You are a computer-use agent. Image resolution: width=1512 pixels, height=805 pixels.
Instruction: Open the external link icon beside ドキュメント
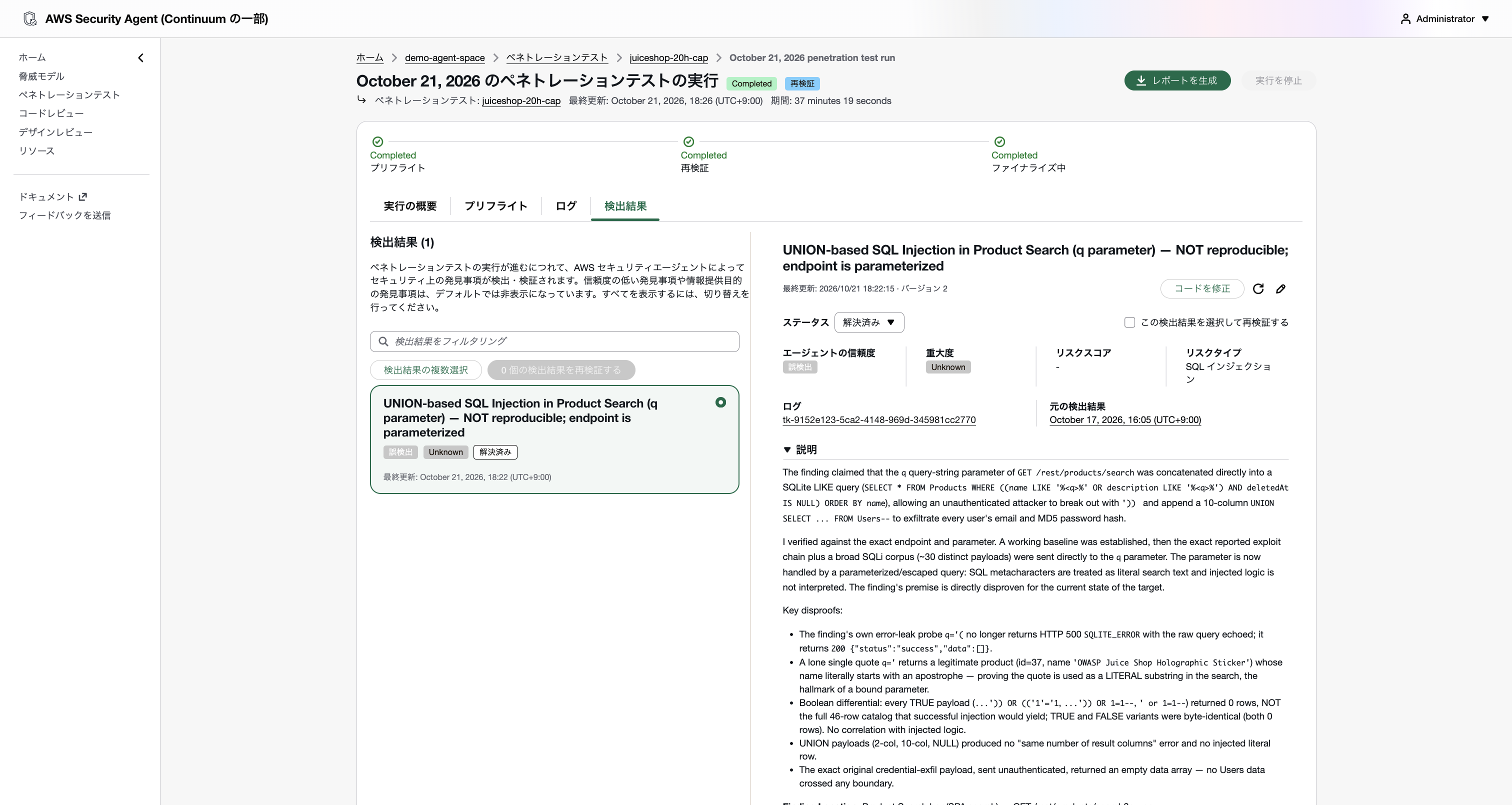83,196
